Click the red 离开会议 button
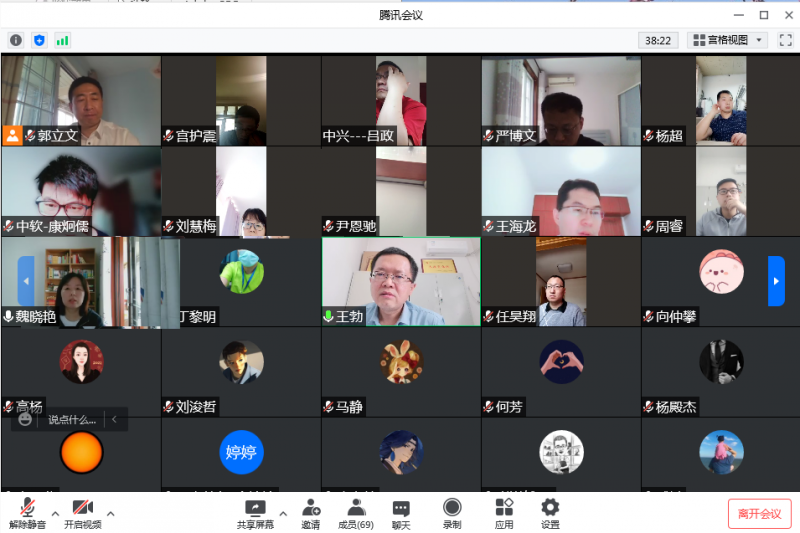 click(759, 514)
